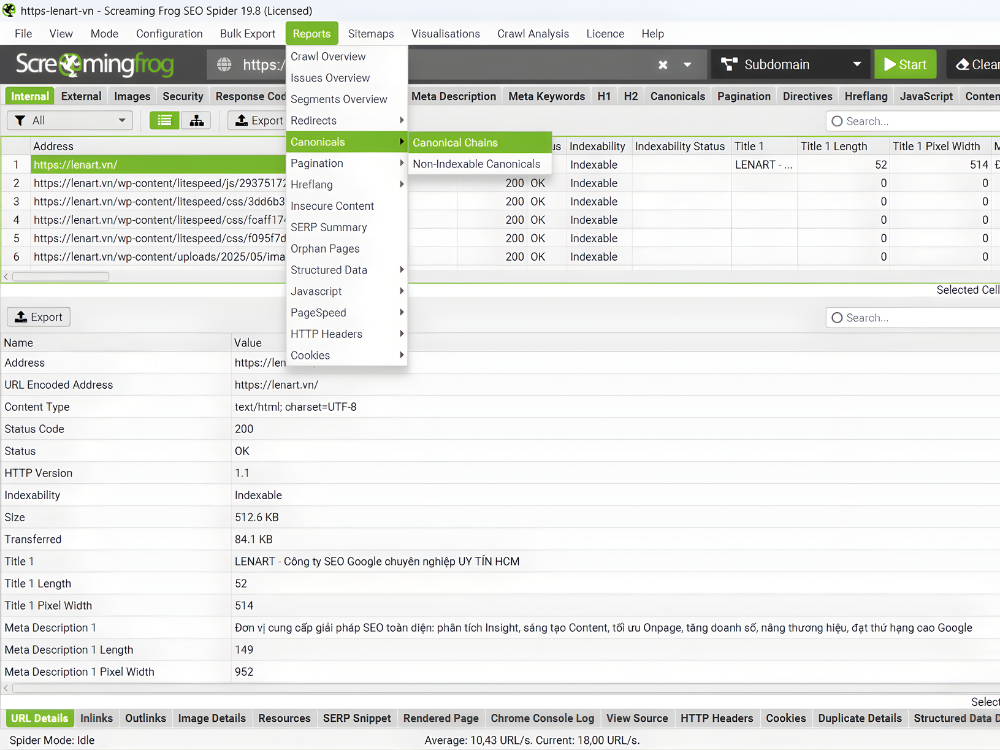Image resolution: width=1000 pixels, height=750 pixels.
Task: Open the Crawl Overview report
Action: click(x=328, y=57)
